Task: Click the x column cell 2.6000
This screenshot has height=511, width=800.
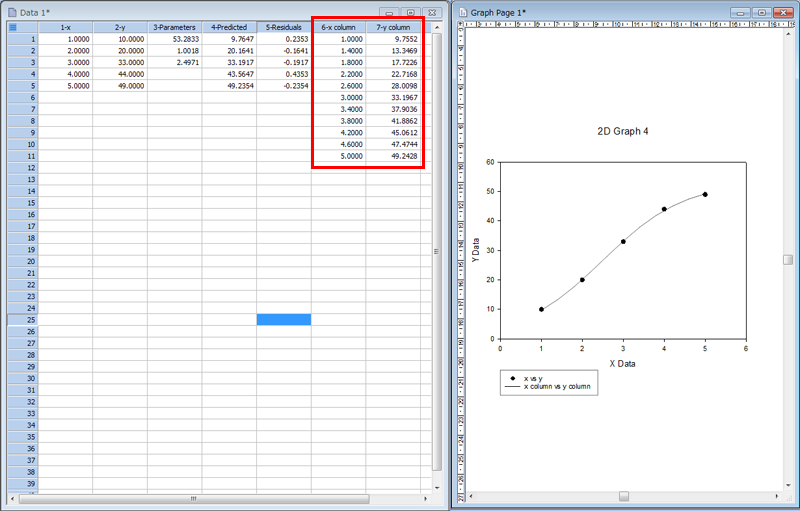Action: point(338,86)
